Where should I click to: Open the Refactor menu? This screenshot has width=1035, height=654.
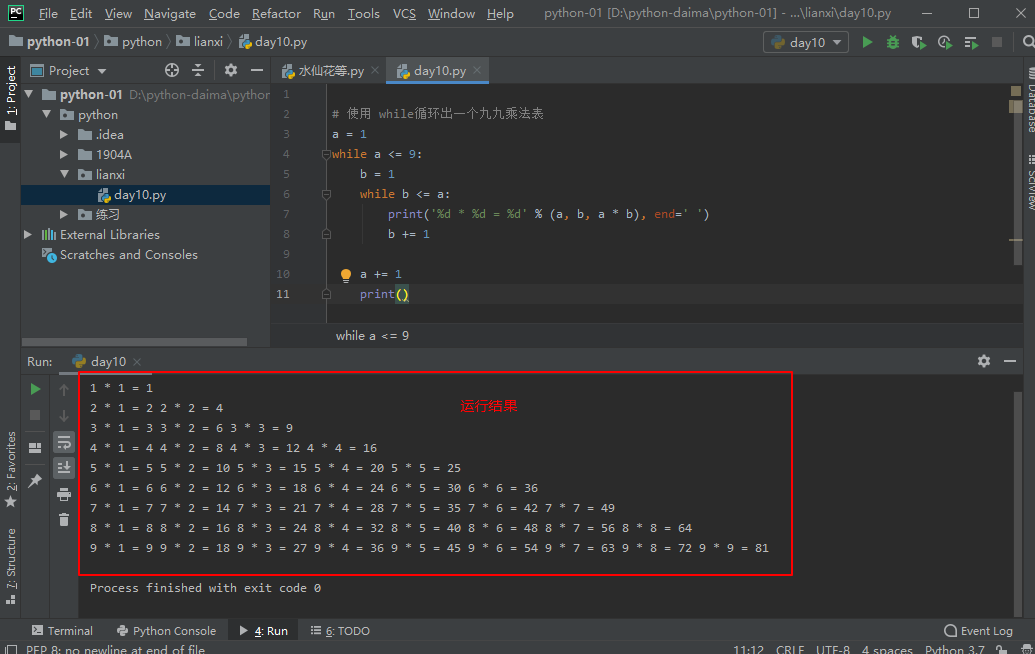click(276, 13)
